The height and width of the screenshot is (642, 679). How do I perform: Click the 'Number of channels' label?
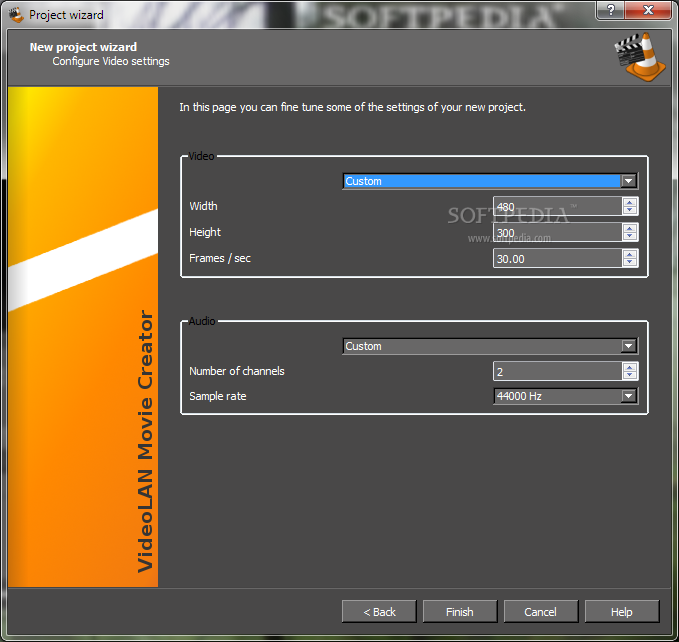[237, 371]
